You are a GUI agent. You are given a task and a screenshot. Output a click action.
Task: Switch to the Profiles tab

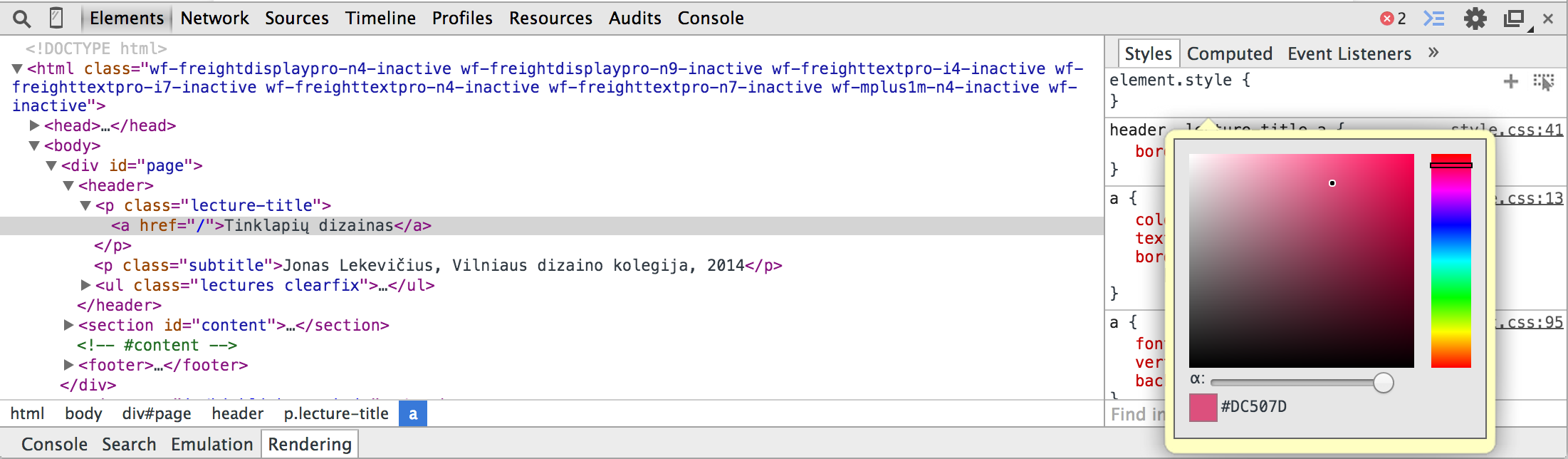pyautogui.click(x=462, y=19)
